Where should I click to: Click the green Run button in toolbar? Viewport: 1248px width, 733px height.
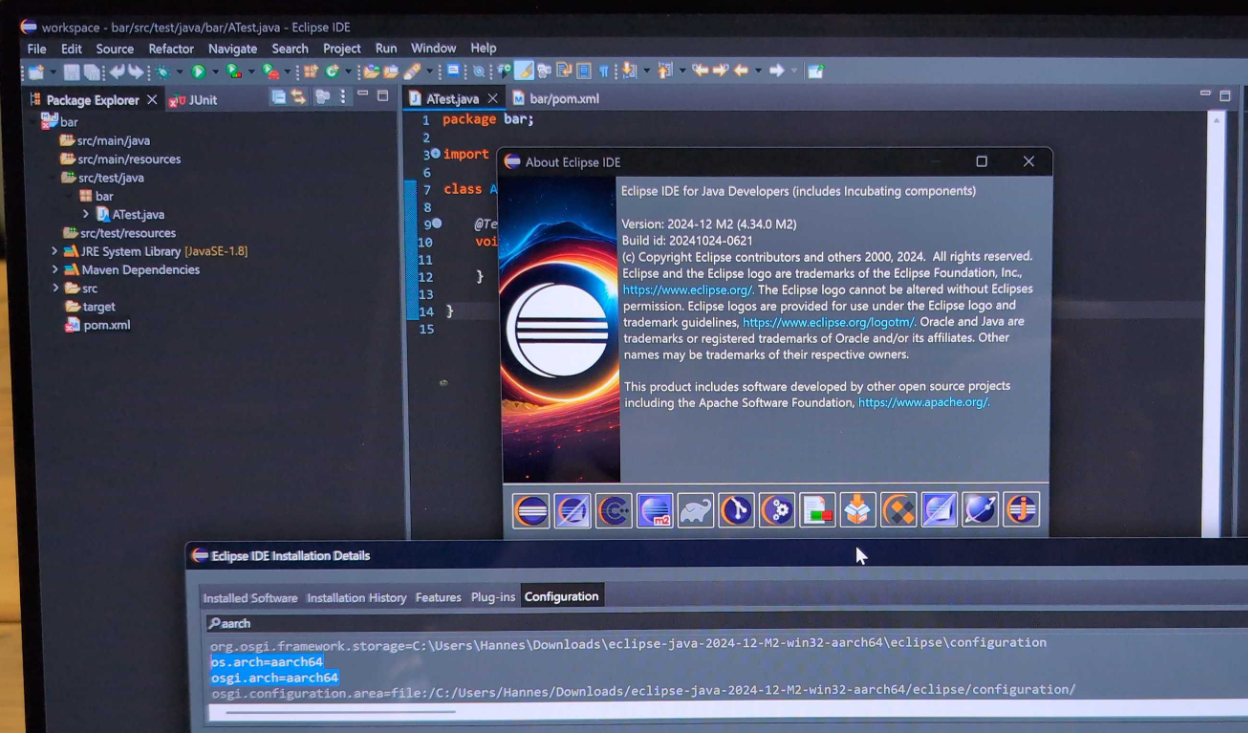coord(198,71)
